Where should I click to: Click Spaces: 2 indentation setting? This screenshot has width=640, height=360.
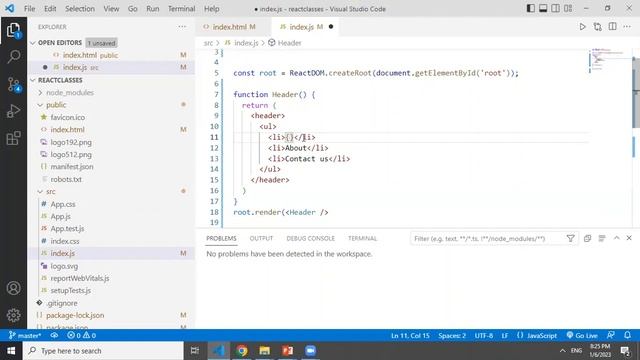(452, 336)
